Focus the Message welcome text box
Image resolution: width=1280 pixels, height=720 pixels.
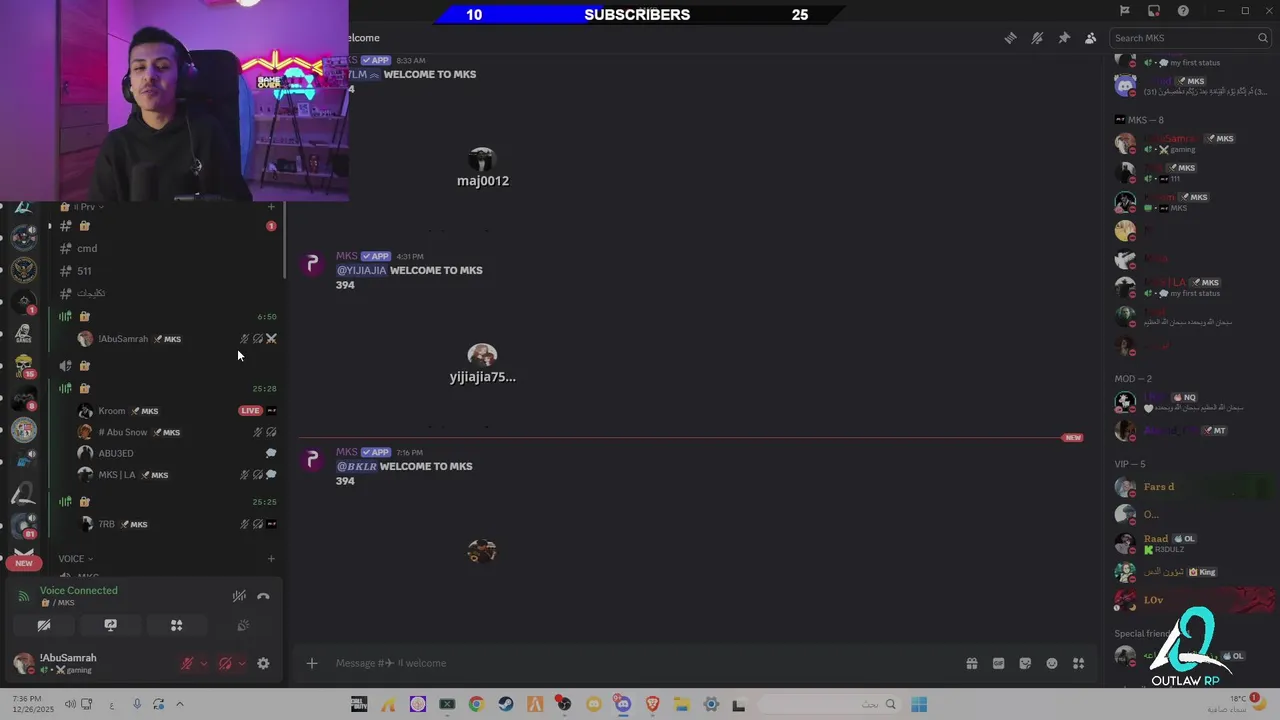pos(640,663)
